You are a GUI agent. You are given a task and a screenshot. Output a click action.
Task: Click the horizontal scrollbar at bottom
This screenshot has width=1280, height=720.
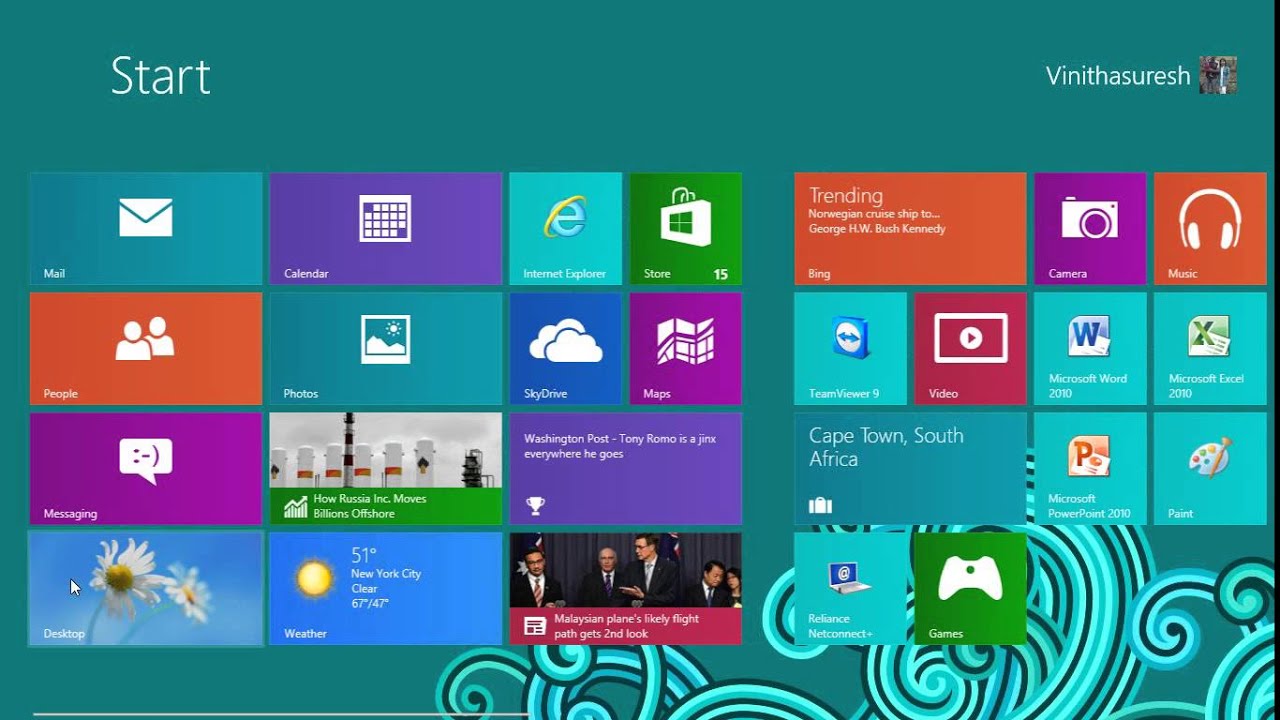coord(280,715)
